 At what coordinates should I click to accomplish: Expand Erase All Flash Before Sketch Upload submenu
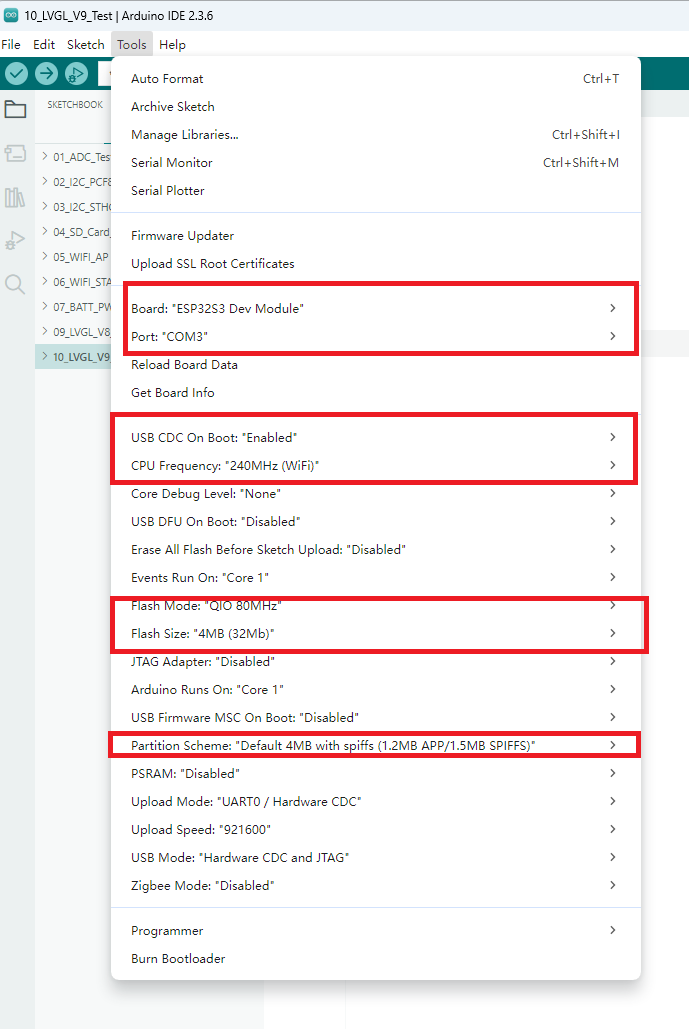[x=375, y=550]
